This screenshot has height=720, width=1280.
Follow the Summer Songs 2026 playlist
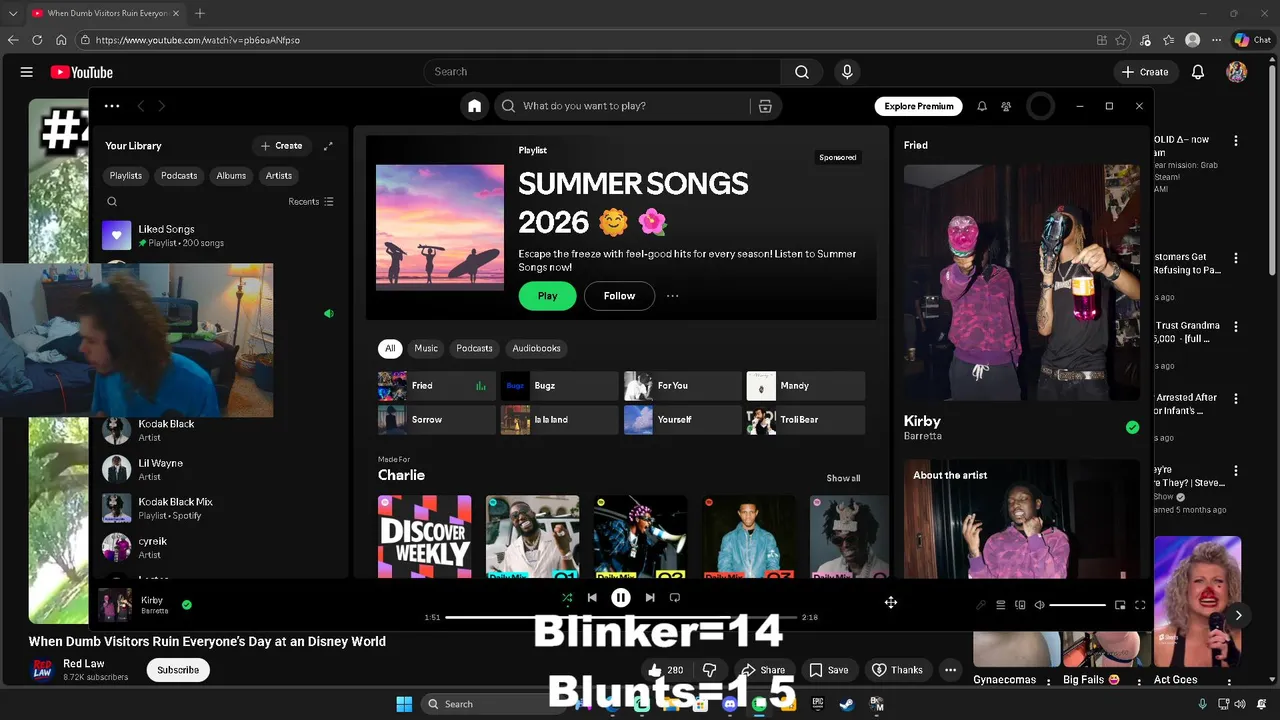pyautogui.click(x=619, y=296)
